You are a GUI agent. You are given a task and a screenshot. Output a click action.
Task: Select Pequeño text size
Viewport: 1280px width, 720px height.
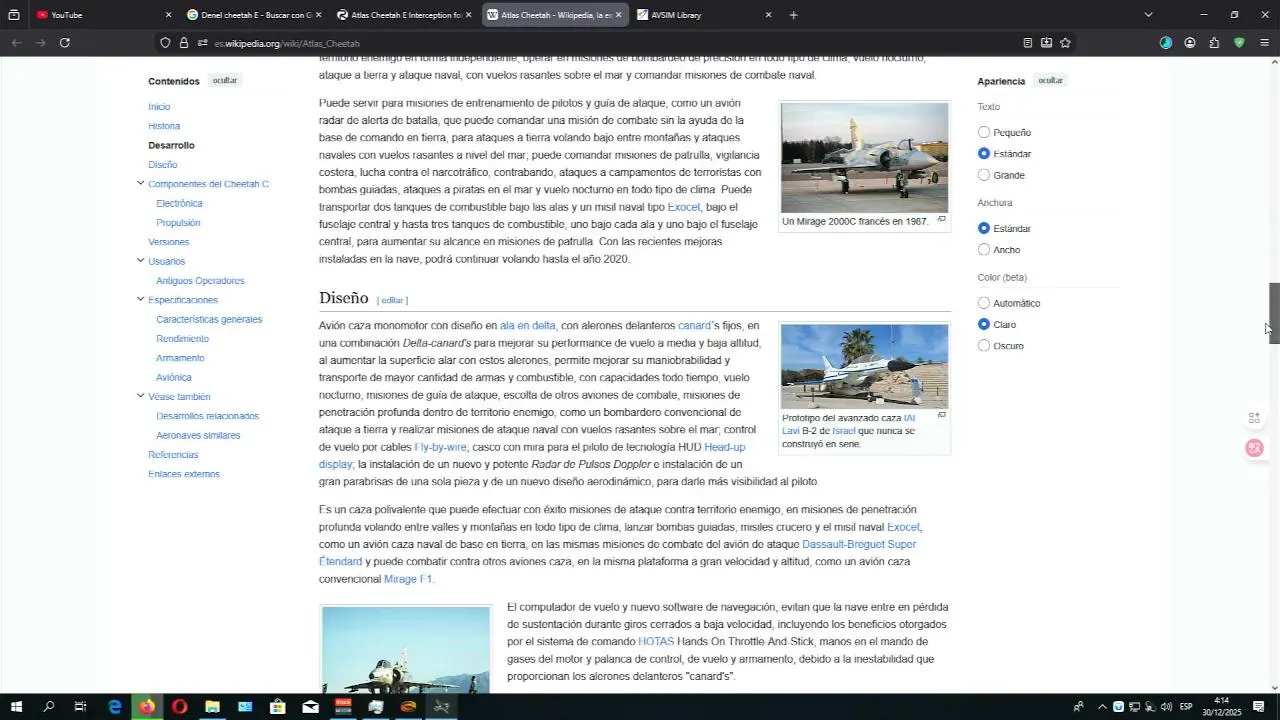[984, 133]
